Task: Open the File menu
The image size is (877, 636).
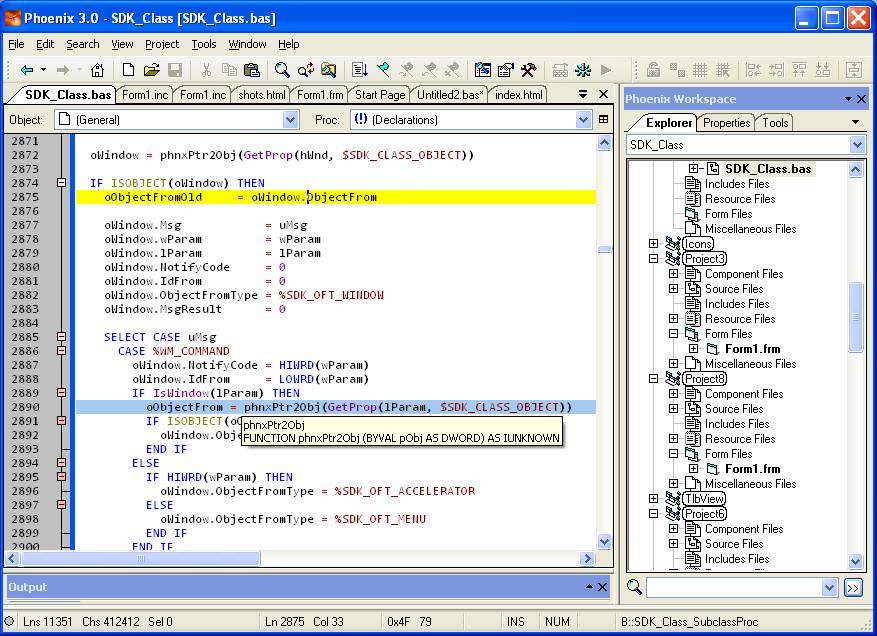Action: tap(16, 44)
